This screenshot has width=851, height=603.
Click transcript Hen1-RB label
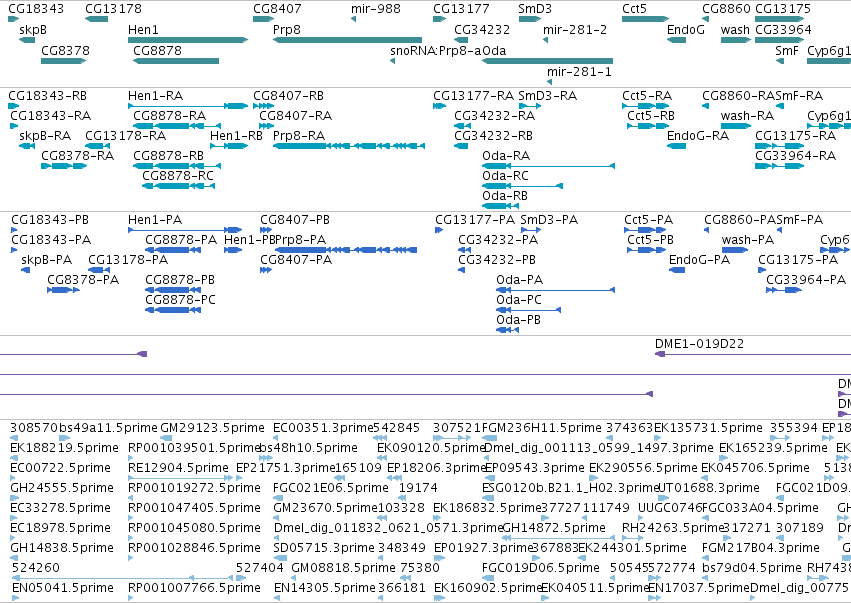coord(236,136)
